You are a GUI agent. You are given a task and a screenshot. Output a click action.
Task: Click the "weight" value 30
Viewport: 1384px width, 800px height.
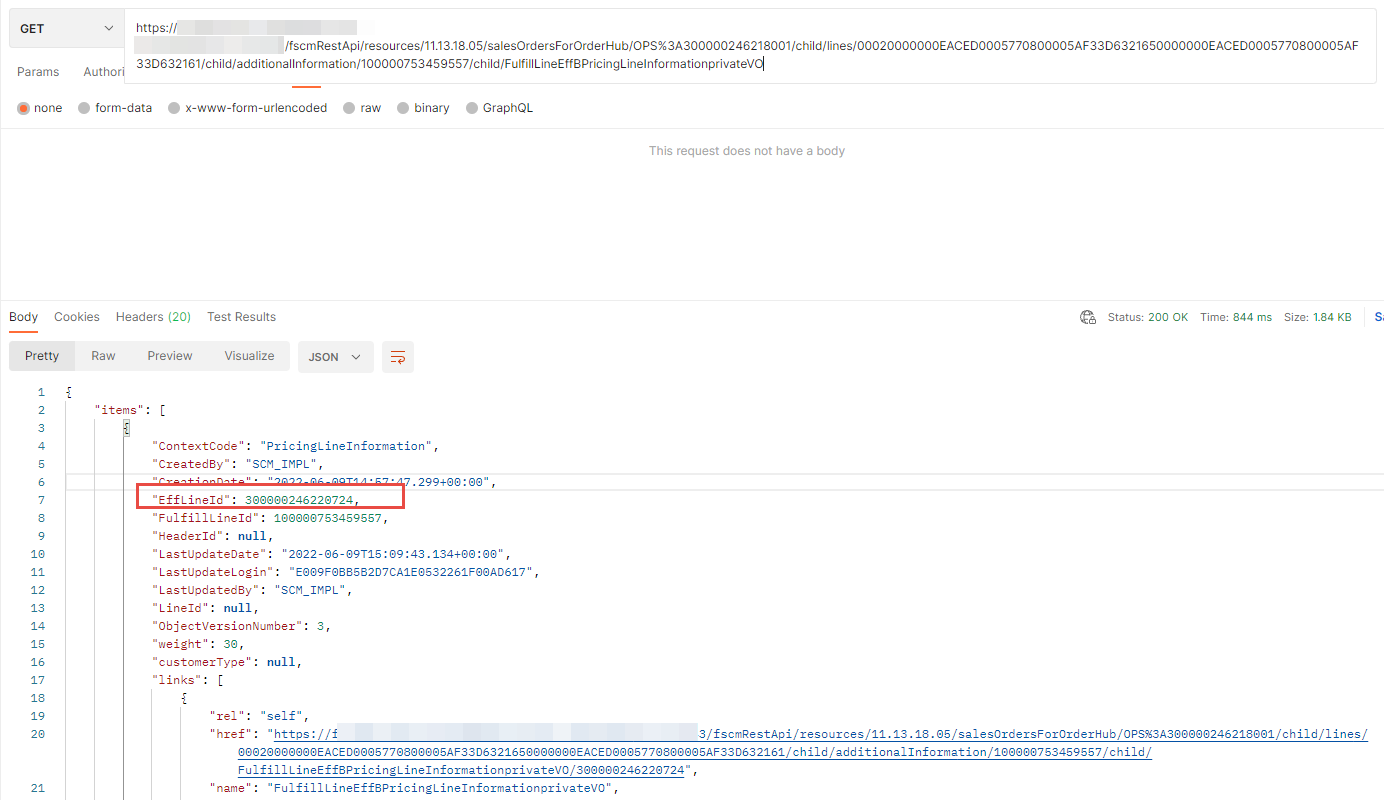pyautogui.click(x=231, y=644)
